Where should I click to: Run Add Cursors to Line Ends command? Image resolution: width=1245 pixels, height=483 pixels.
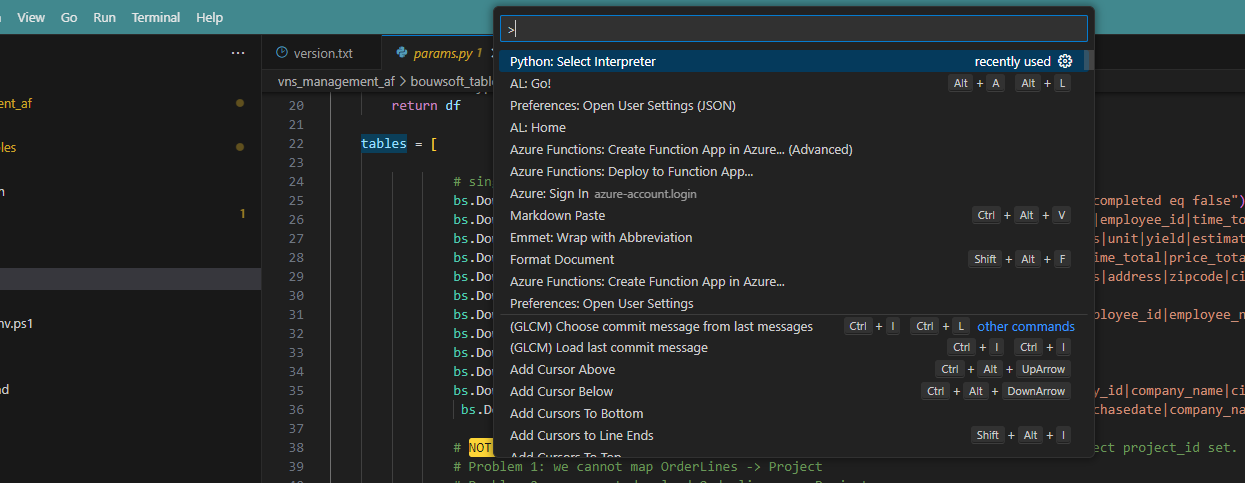pyautogui.click(x=793, y=435)
